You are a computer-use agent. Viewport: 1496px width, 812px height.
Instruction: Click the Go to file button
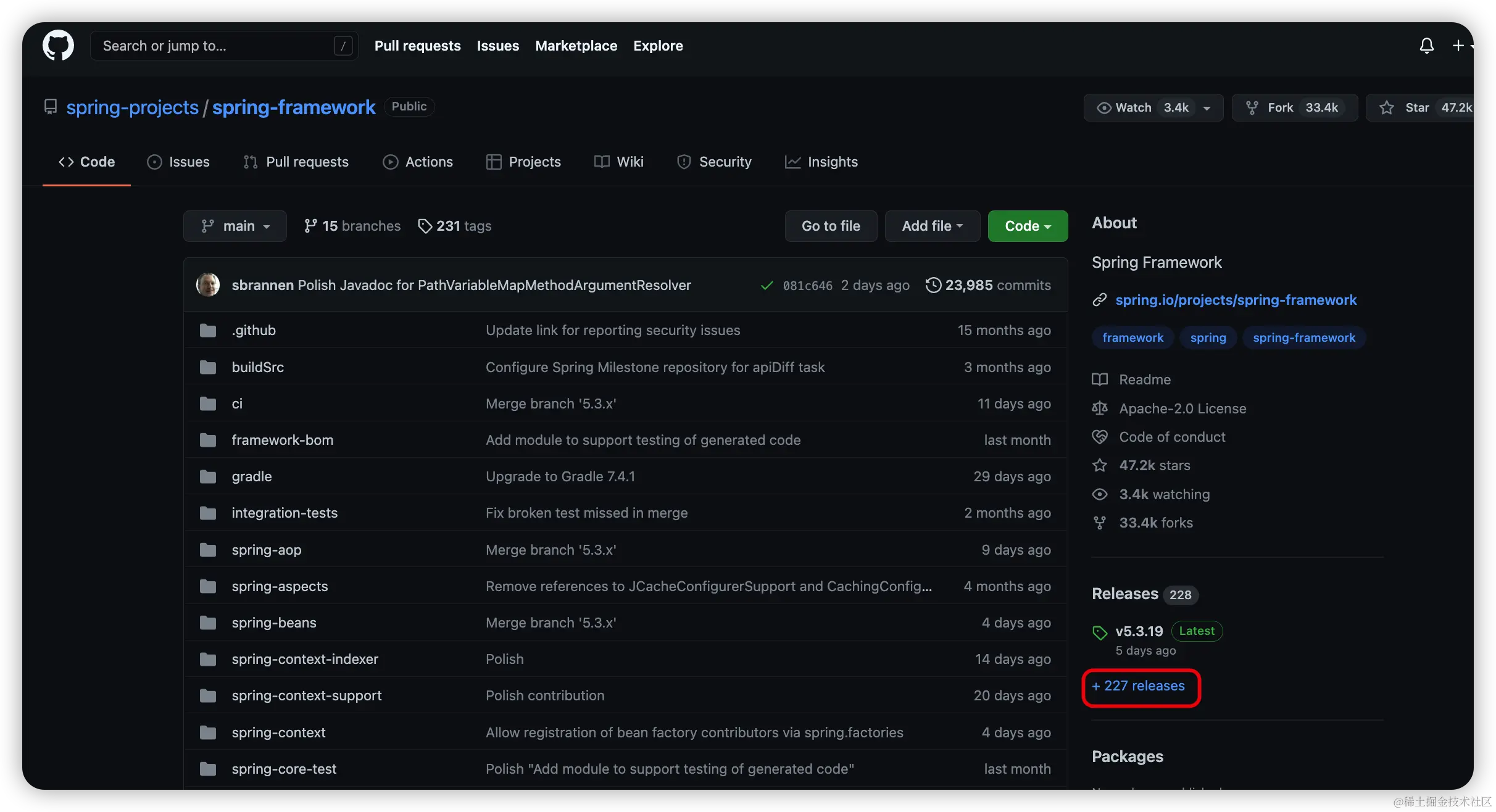tap(831, 226)
